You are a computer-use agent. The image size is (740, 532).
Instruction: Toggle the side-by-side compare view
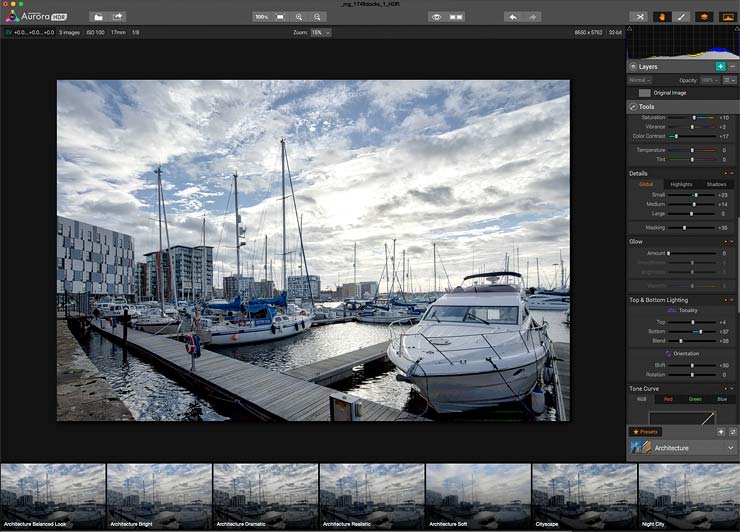(x=455, y=17)
